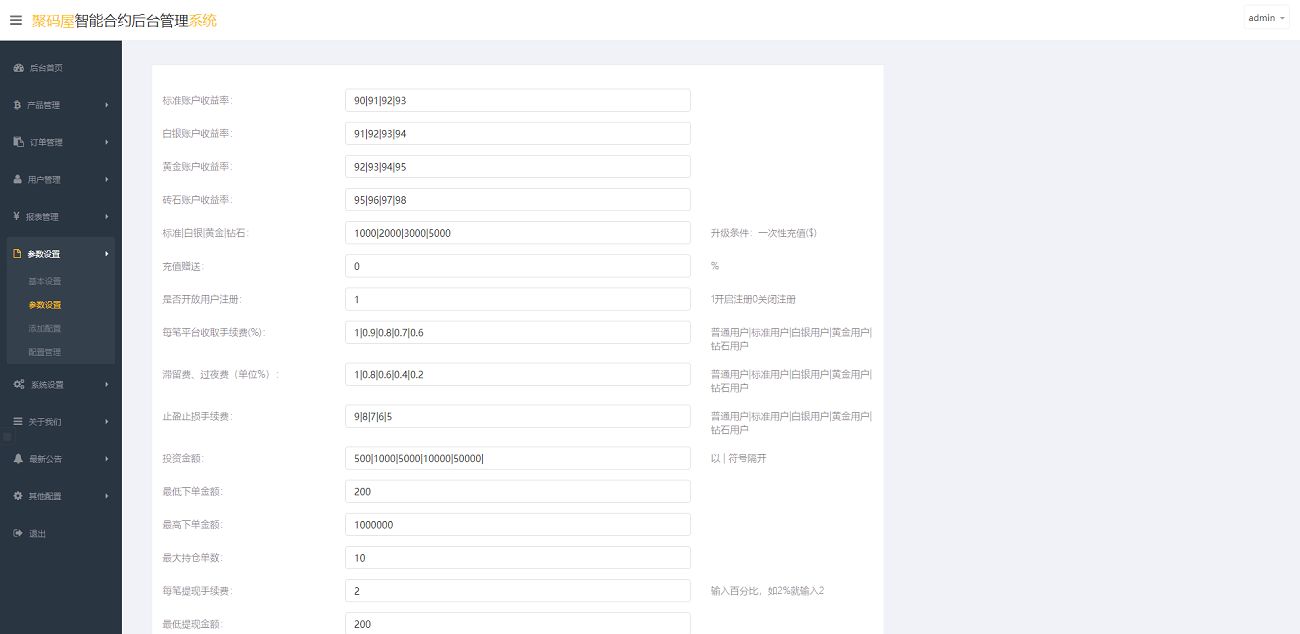The height and width of the screenshot is (634, 1300).
Task: Collapse the 参数设置 menu arrow
Action: click(x=106, y=254)
